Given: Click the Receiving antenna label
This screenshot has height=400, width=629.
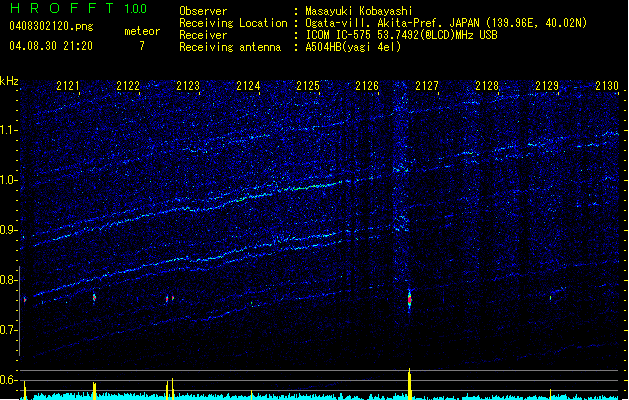Looking at the screenshot, I should 230,47.
